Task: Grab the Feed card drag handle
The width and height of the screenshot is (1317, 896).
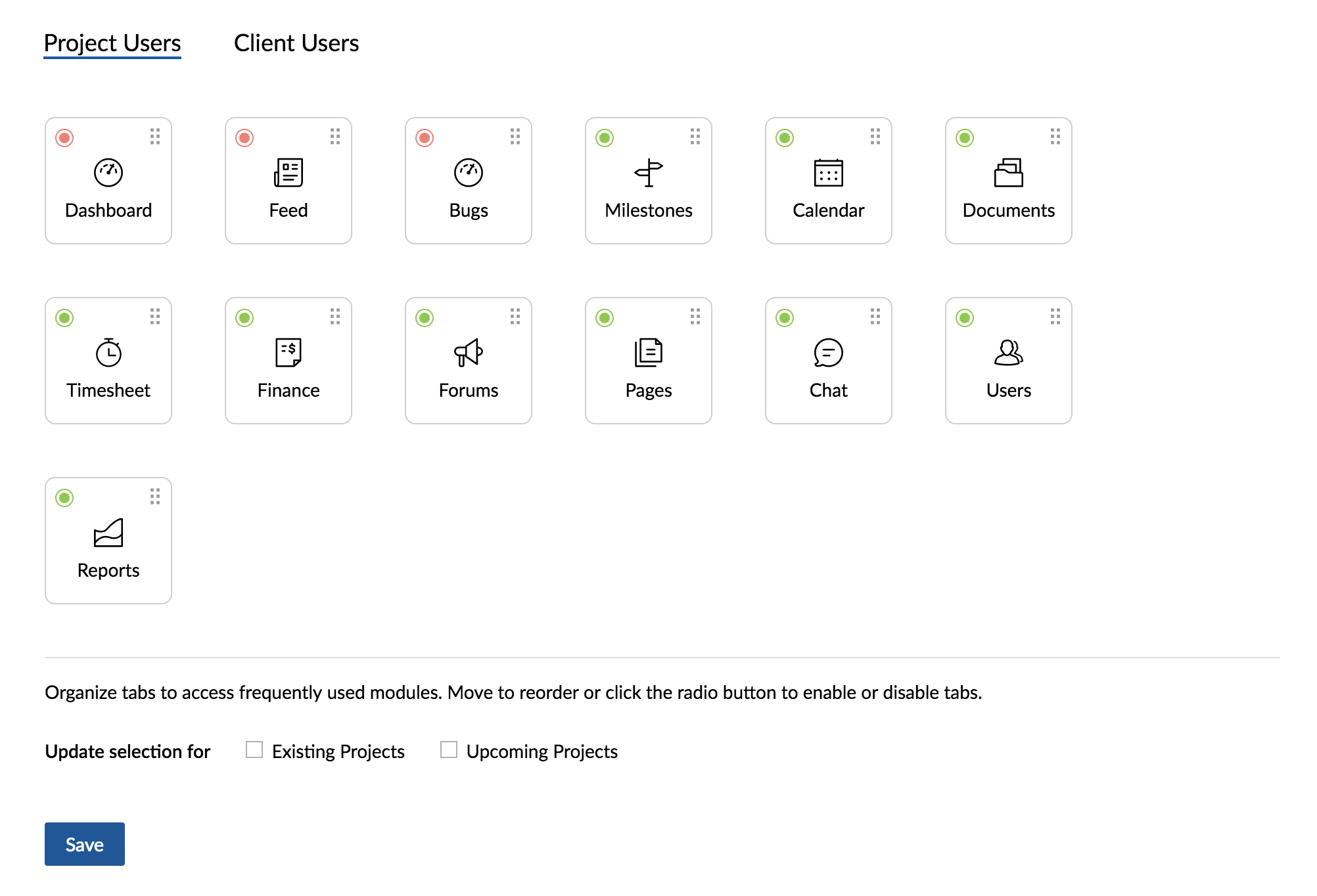Action: 335,136
